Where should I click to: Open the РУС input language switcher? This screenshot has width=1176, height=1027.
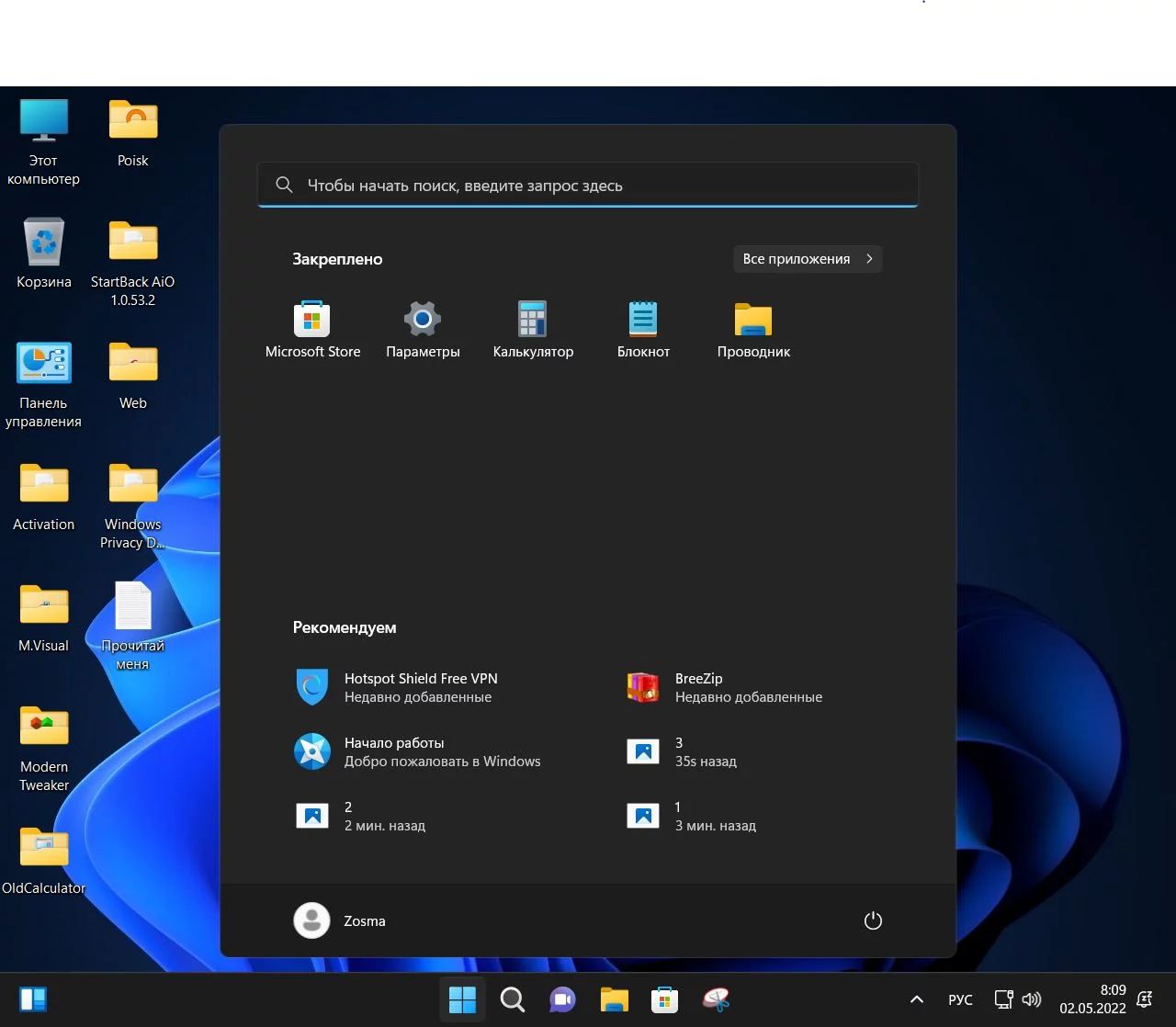[960, 999]
